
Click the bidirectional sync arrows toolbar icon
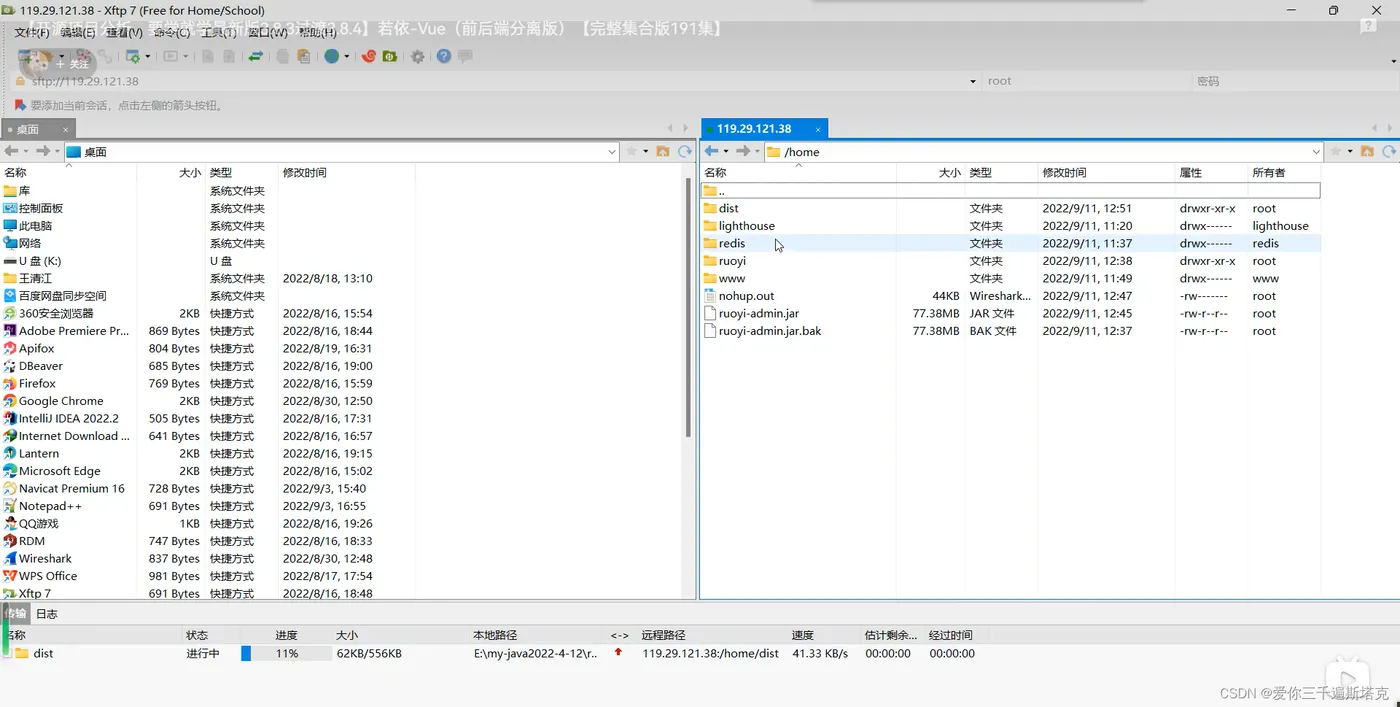click(256, 57)
